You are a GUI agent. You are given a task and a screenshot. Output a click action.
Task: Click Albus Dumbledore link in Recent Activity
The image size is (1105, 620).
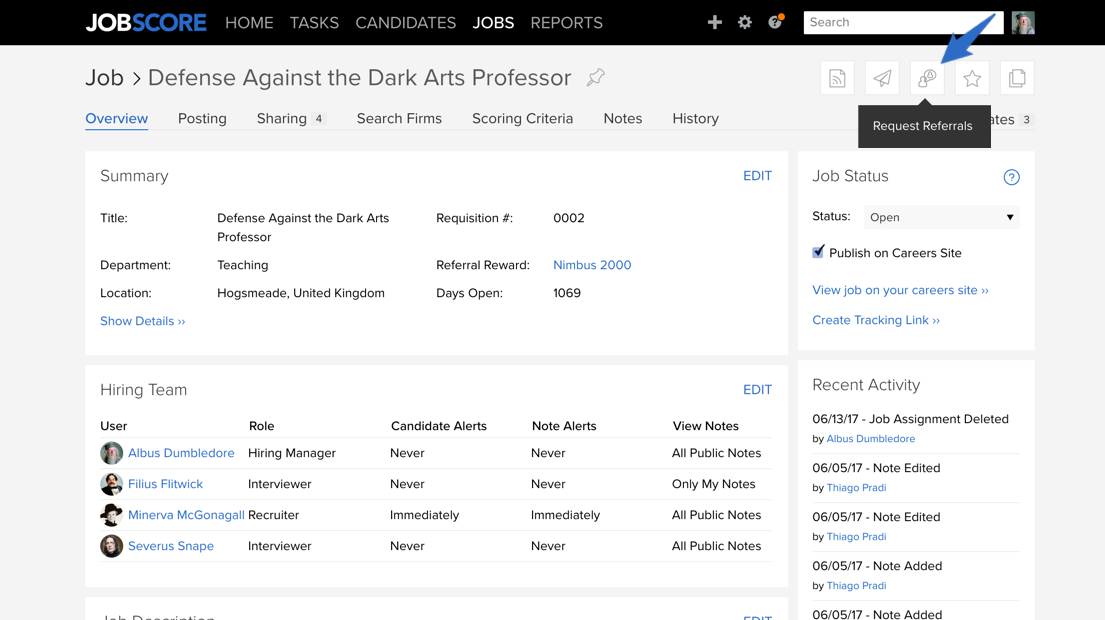[x=871, y=438]
